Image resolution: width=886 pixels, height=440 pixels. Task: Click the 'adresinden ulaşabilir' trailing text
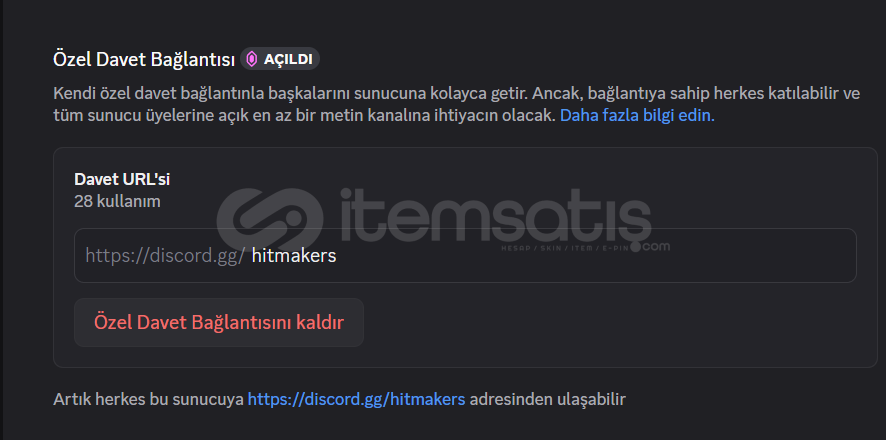click(x=548, y=399)
